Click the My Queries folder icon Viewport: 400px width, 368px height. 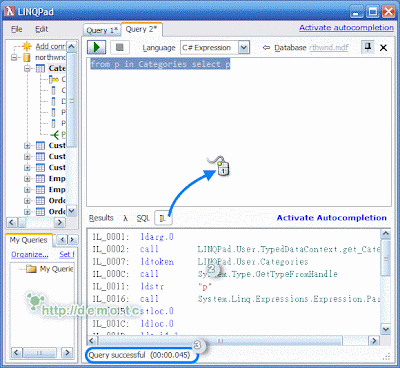pyautogui.click(x=31, y=269)
